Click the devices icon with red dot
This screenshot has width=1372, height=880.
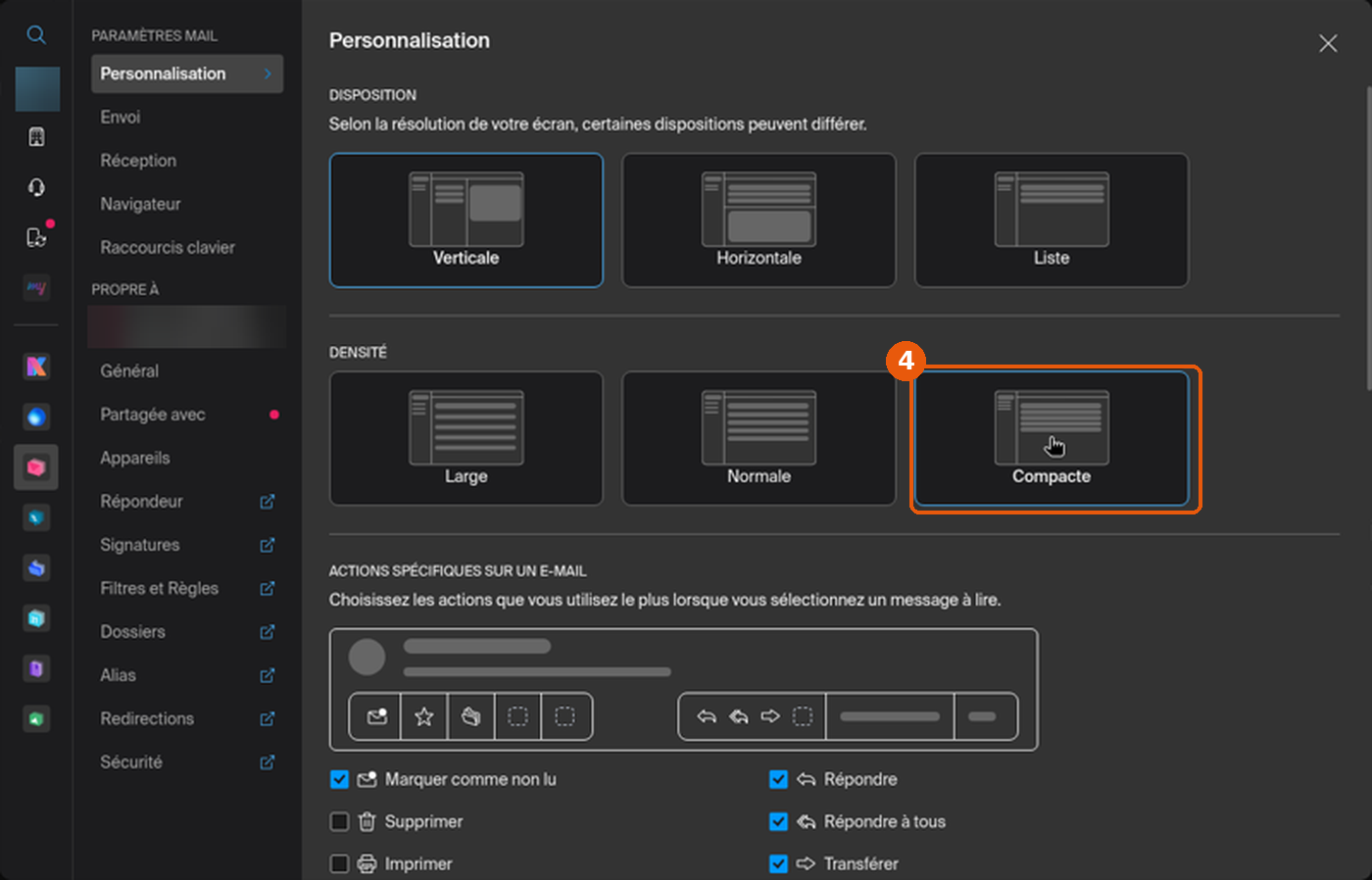[x=36, y=237]
